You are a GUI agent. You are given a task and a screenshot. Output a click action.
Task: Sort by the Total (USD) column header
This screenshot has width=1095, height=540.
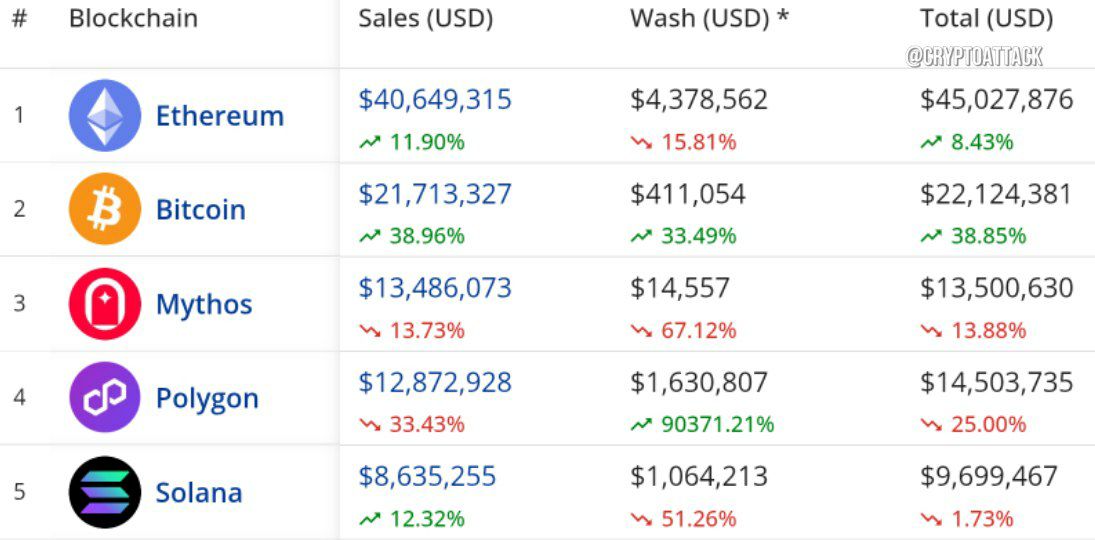click(987, 19)
